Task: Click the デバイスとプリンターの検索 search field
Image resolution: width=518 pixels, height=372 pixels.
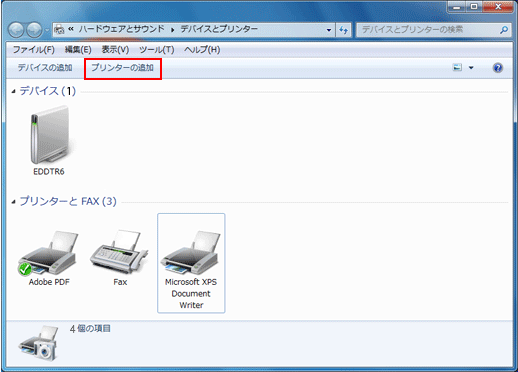Action: pyautogui.click(x=428, y=30)
